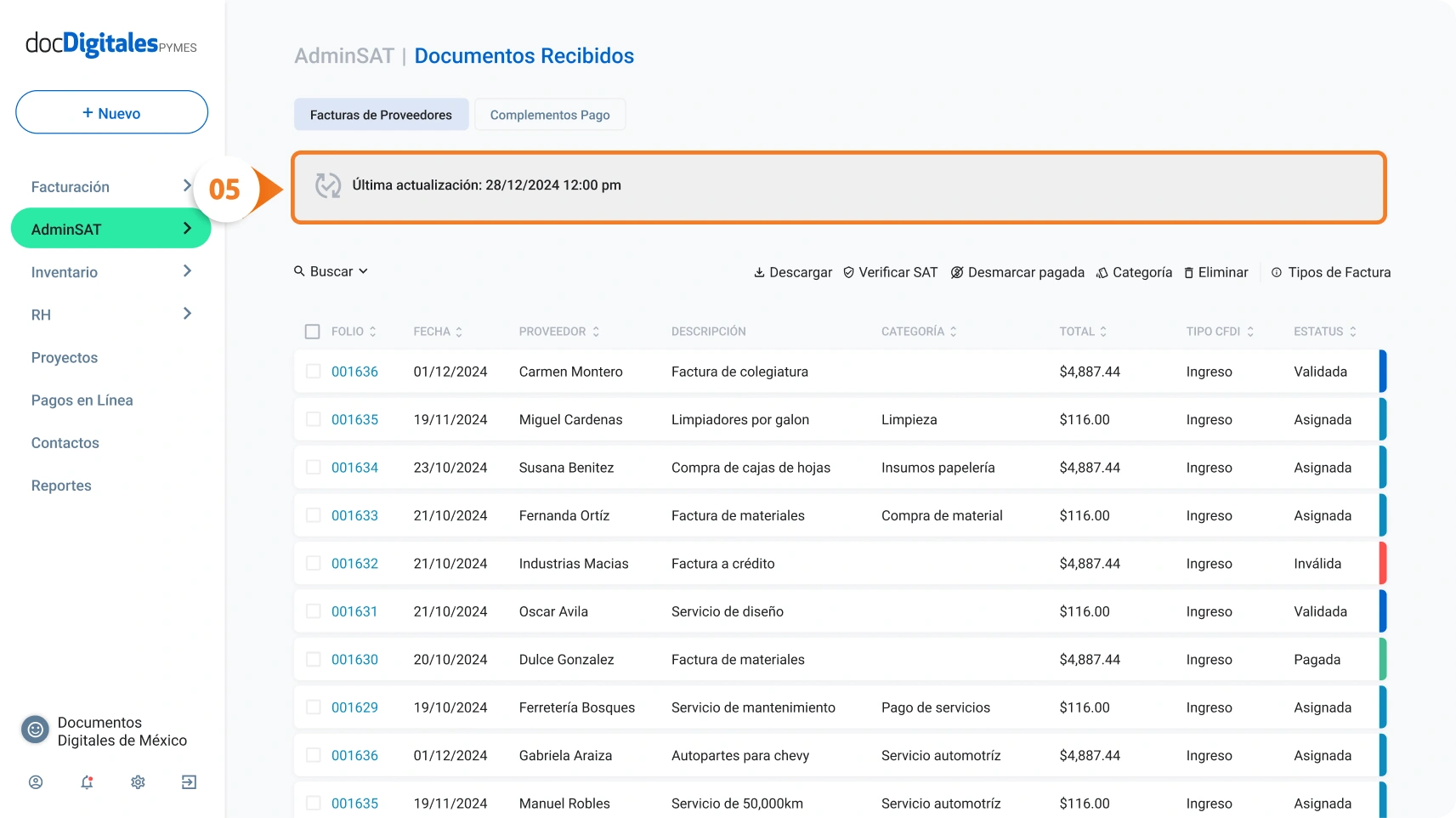The width and height of the screenshot is (1456, 818).
Task: Open the user profile icon in the sidebar footer
Action: (36, 782)
